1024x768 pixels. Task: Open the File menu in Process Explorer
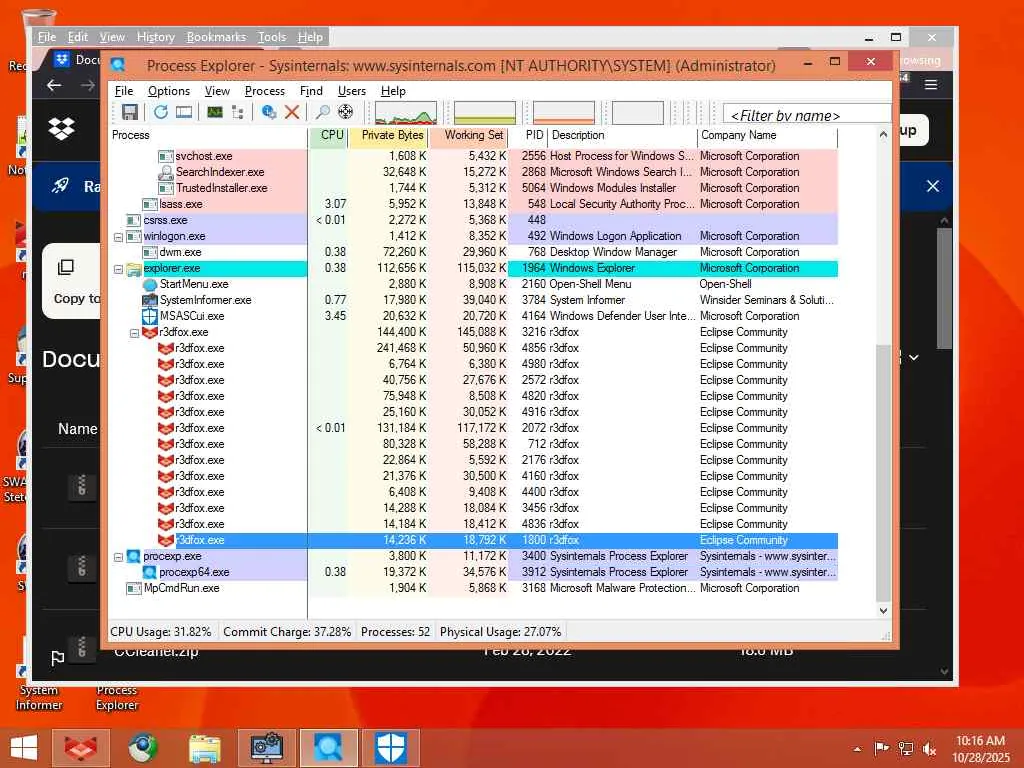(x=124, y=91)
